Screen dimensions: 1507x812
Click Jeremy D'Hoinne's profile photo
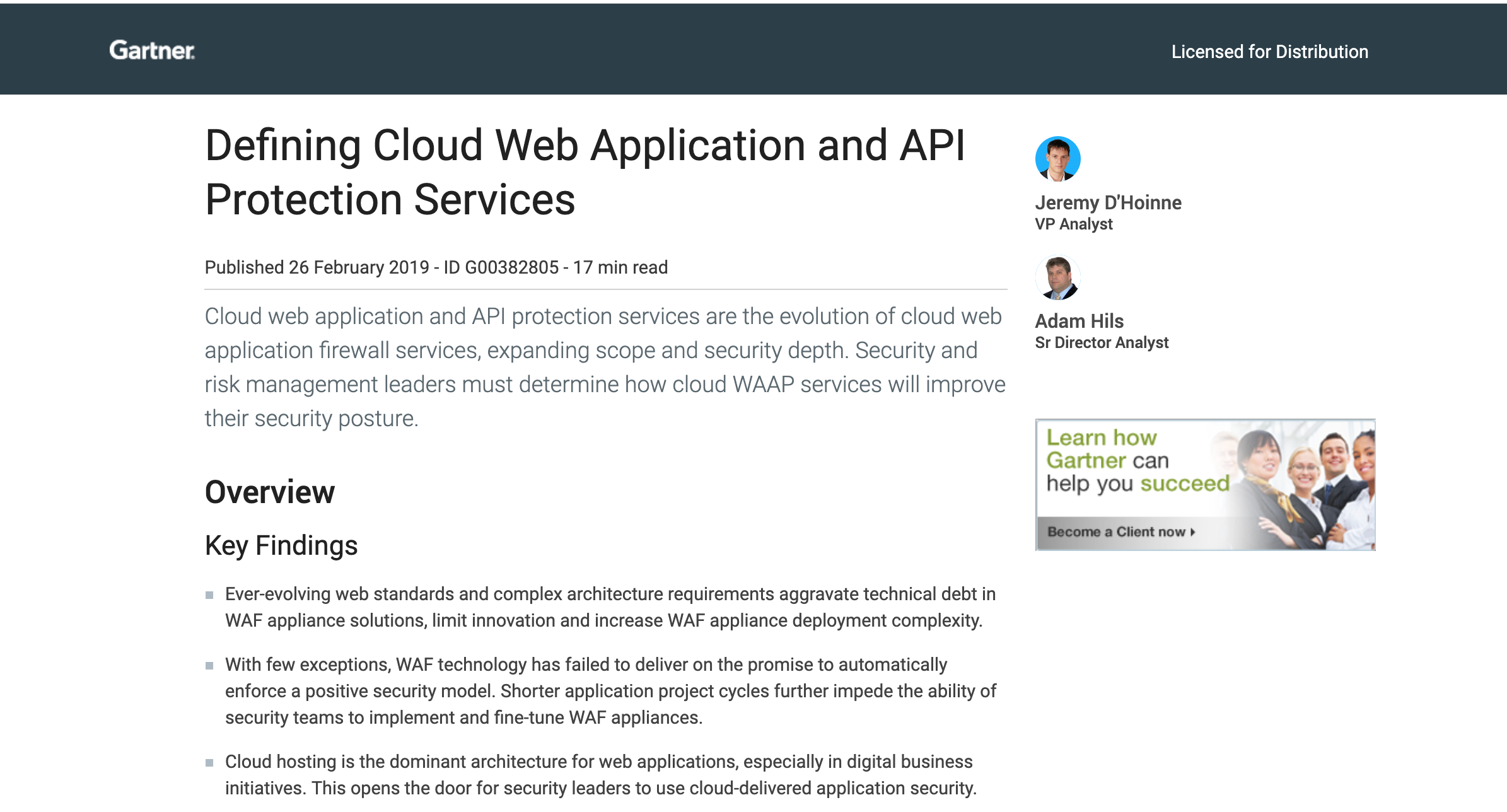click(1057, 159)
